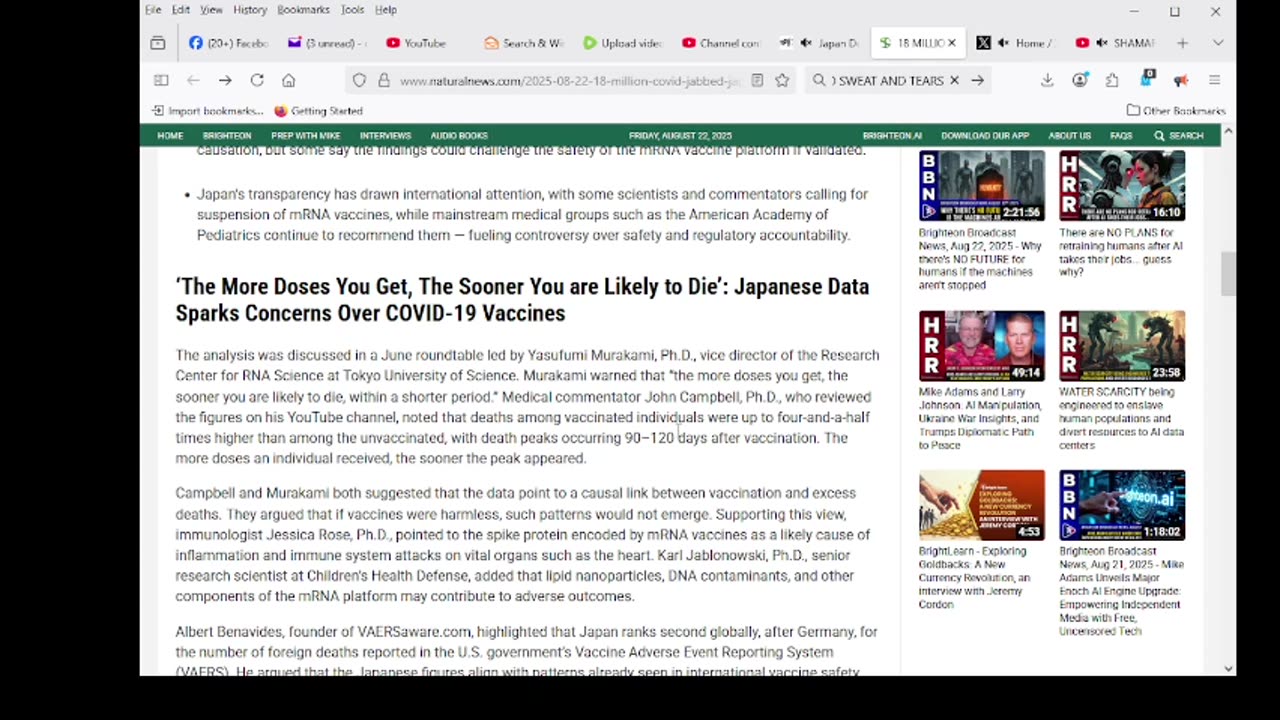
Task: Open the File menu
Action: (x=153, y=10)
